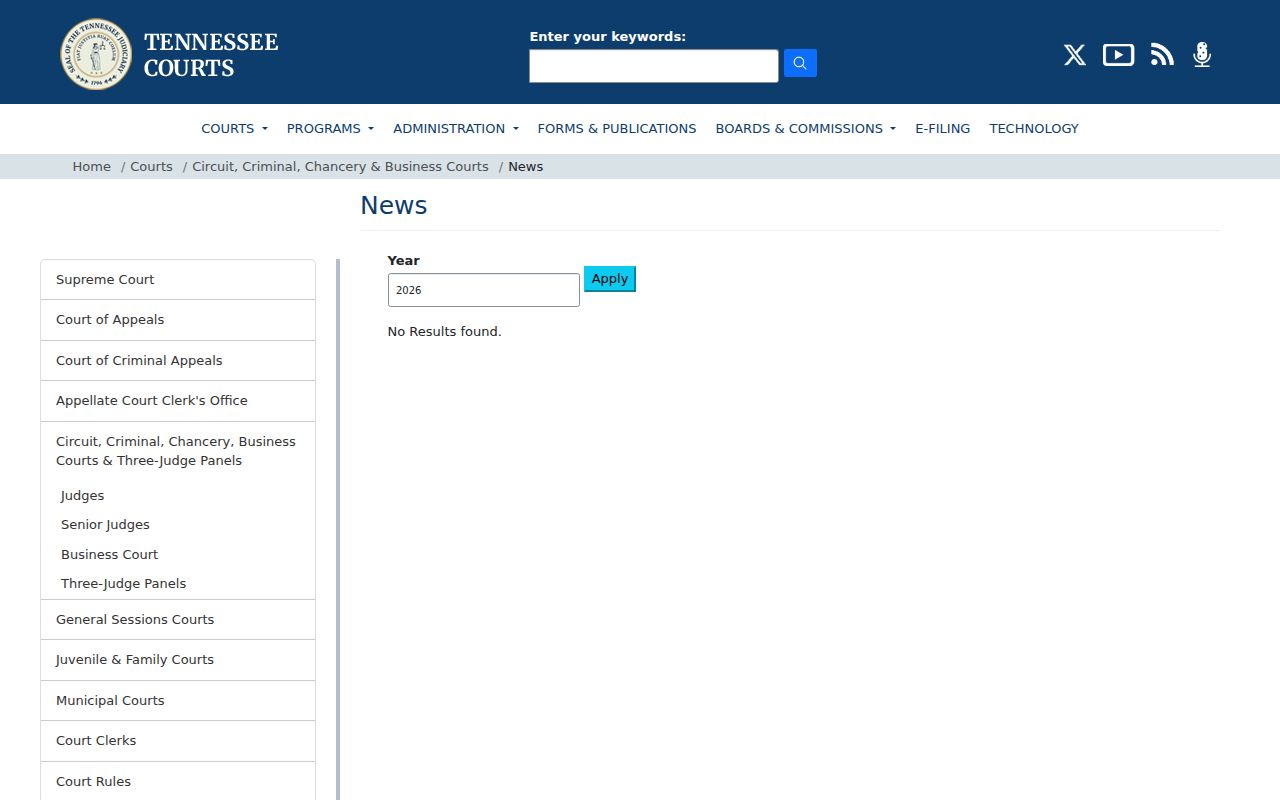Screen dimensions: 1280x800
Task: Expand the Courts dropdown menu
Action: [x=234, y=128]
